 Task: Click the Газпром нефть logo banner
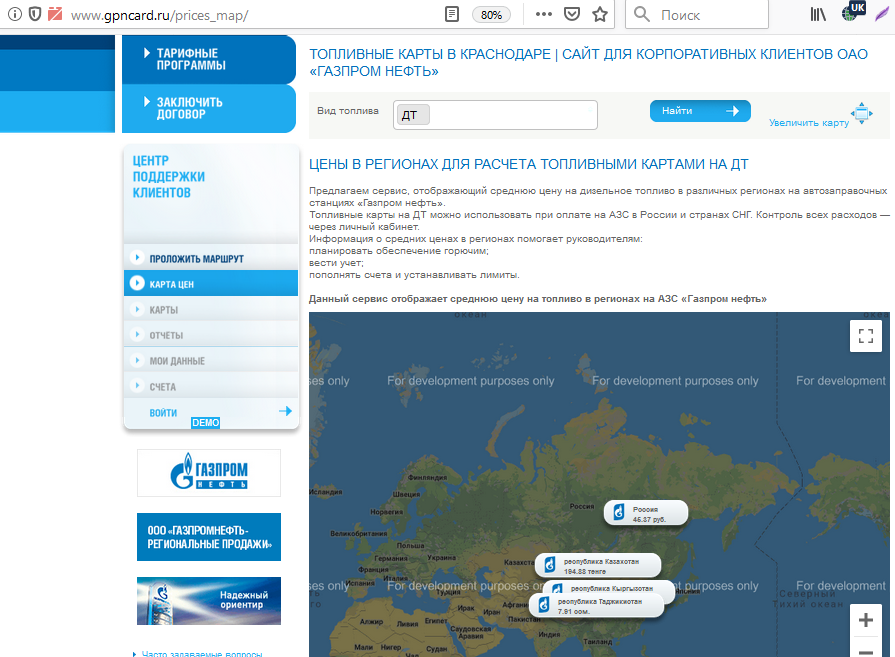(209, 473)
